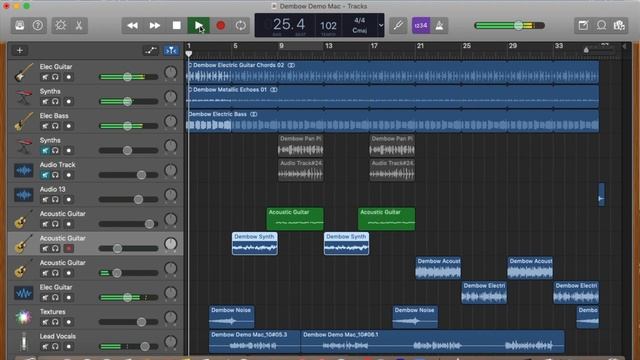This screenshot has width=640, height=360.
Task: Toggle the Catch playhead button
Action: [171, 51]
